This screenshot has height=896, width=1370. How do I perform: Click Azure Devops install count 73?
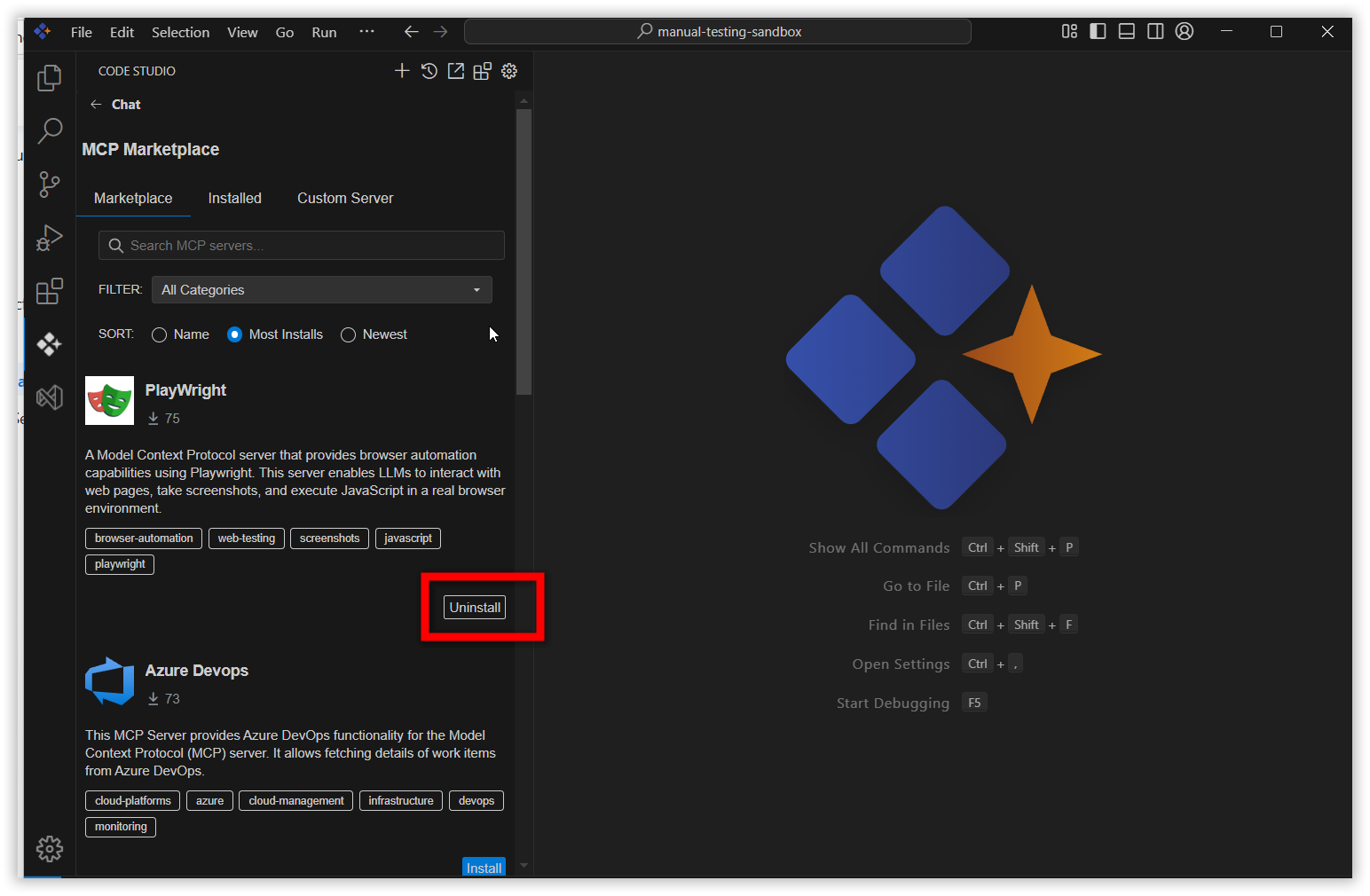click(164, 699)
